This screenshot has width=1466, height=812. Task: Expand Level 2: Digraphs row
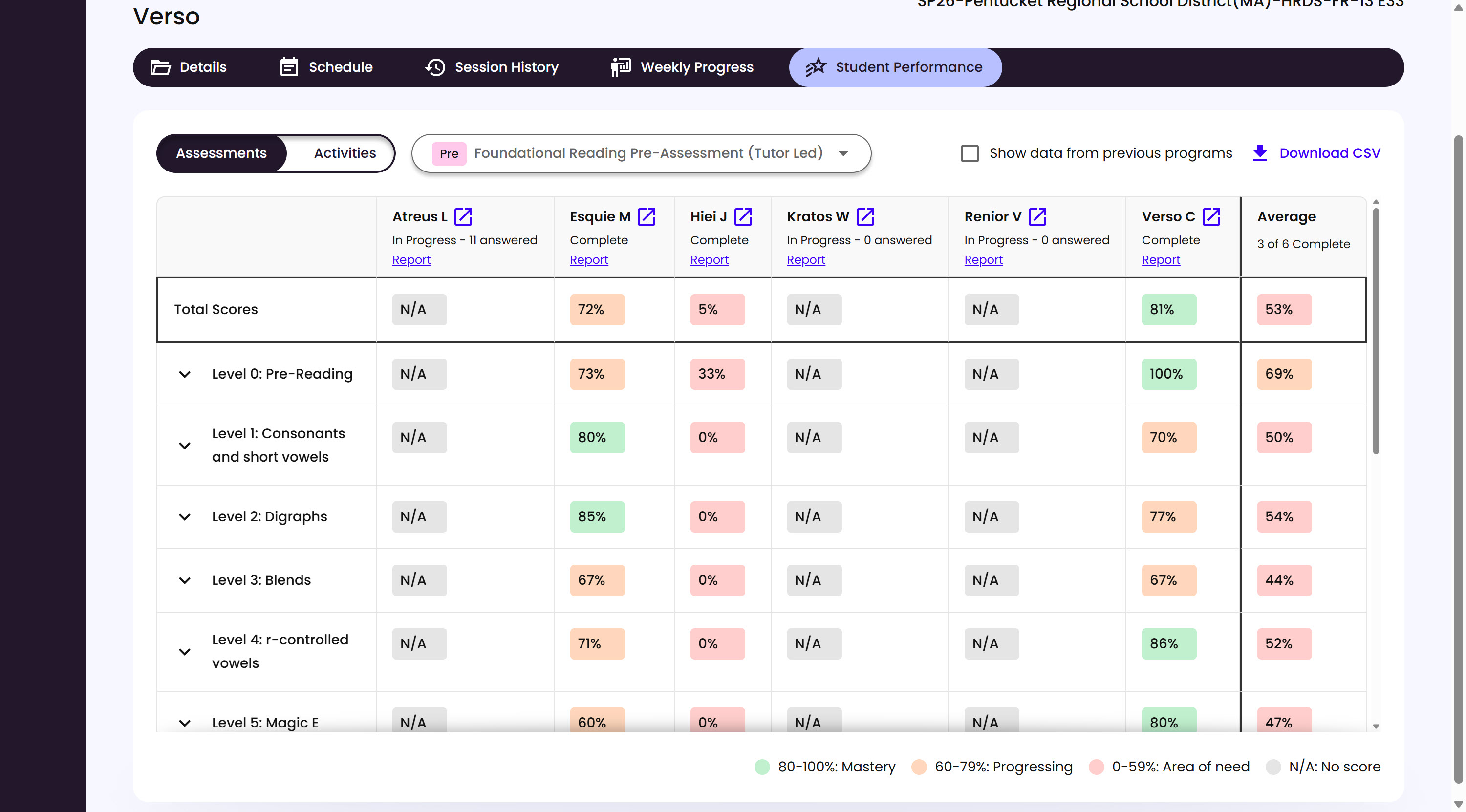(184, 517)
